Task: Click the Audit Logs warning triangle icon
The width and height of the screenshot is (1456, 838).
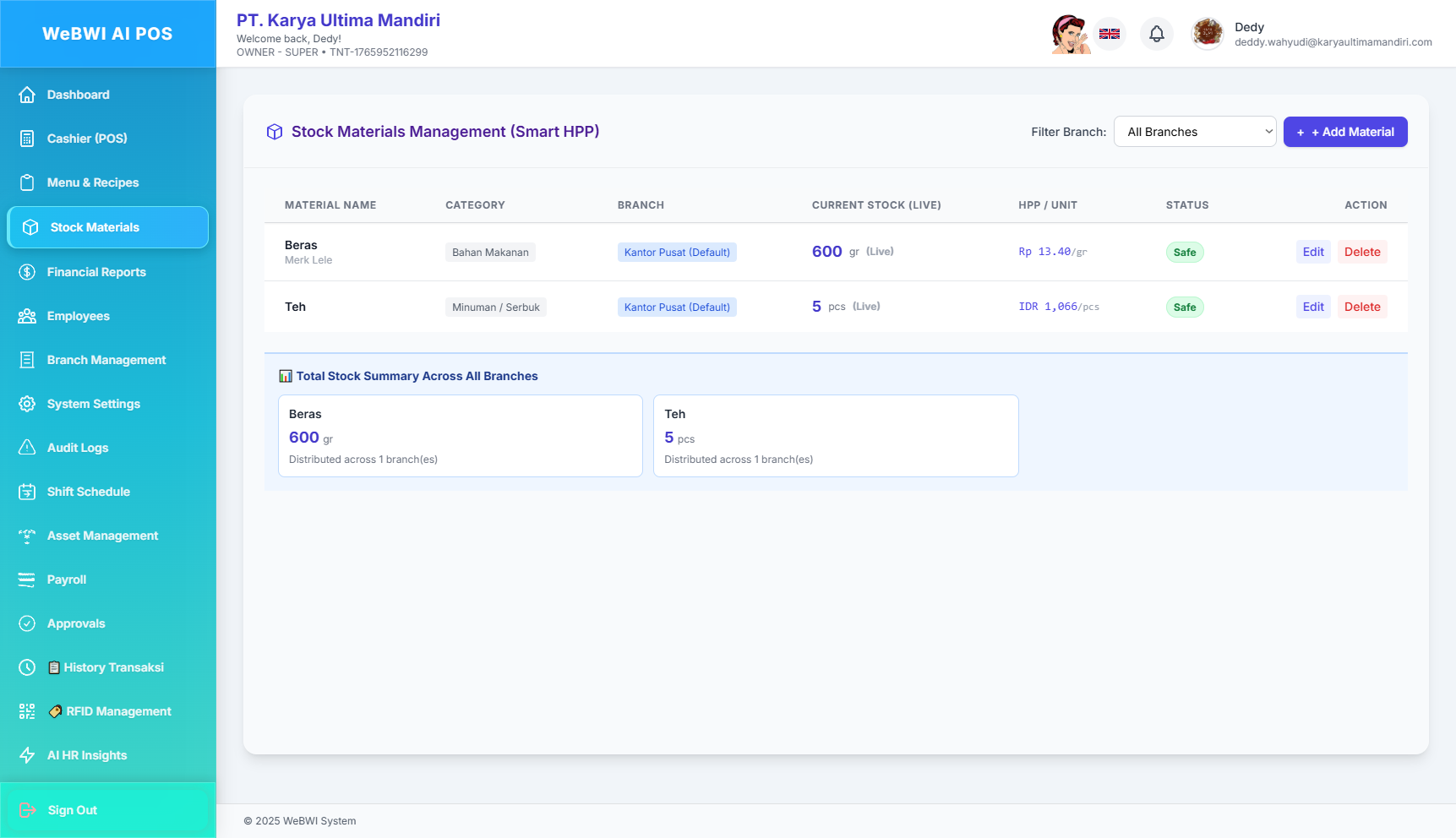Action: pyautogui.click(x=27, y=448)
